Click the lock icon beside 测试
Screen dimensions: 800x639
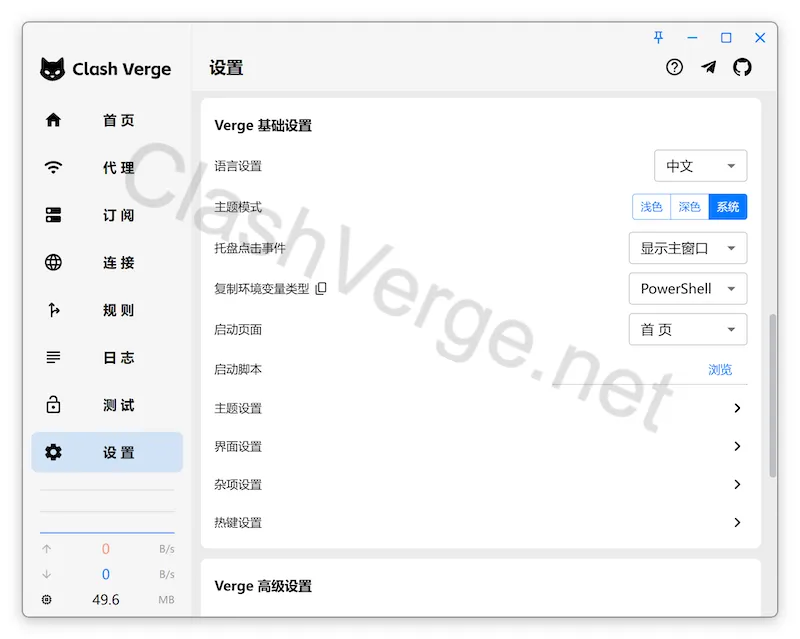[x=53, y=404]
